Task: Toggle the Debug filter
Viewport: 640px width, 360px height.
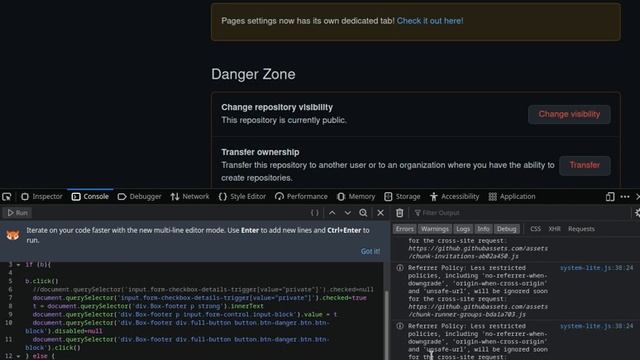Action: 507,229
